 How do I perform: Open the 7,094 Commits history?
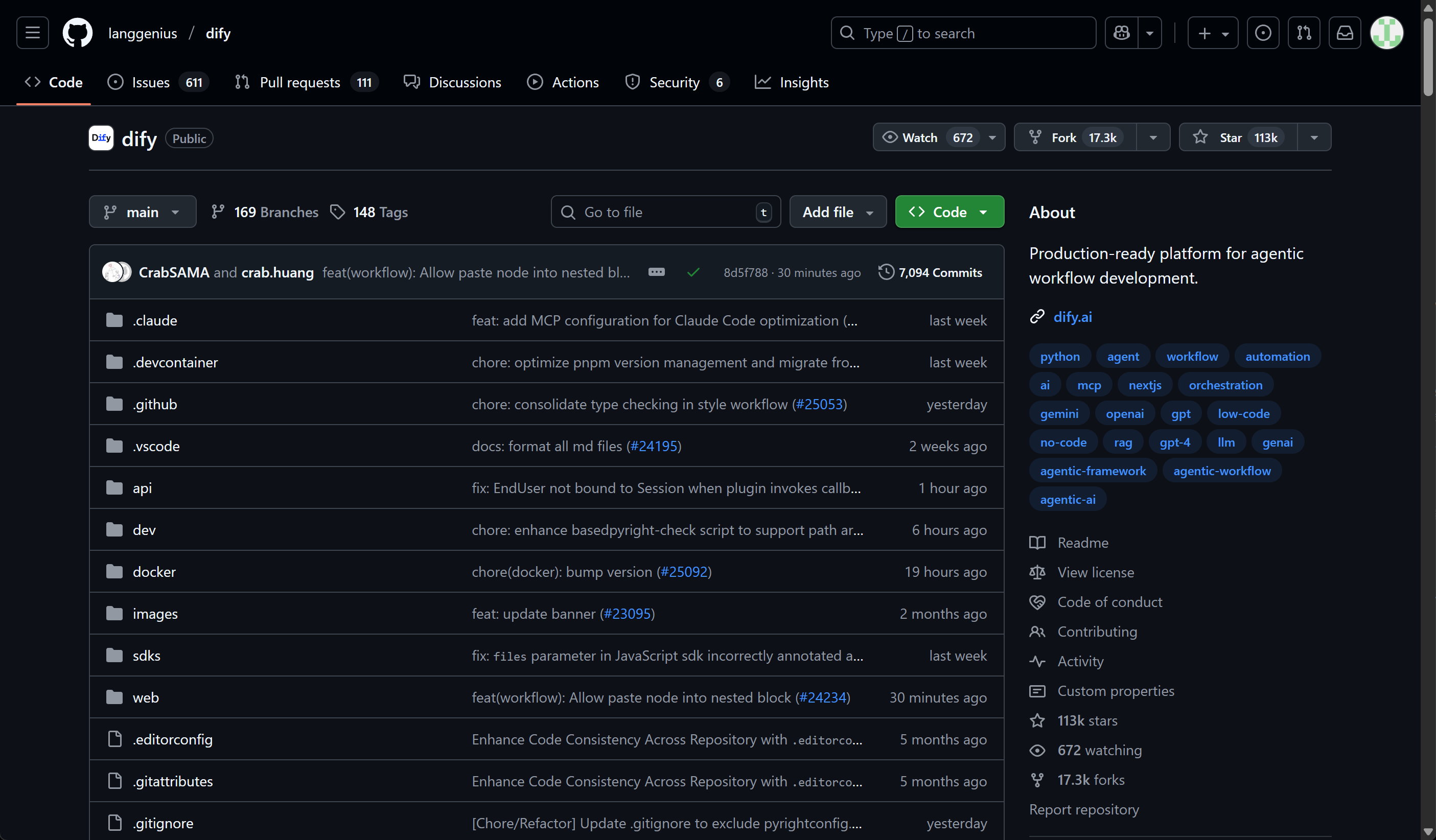coord(930,272)
